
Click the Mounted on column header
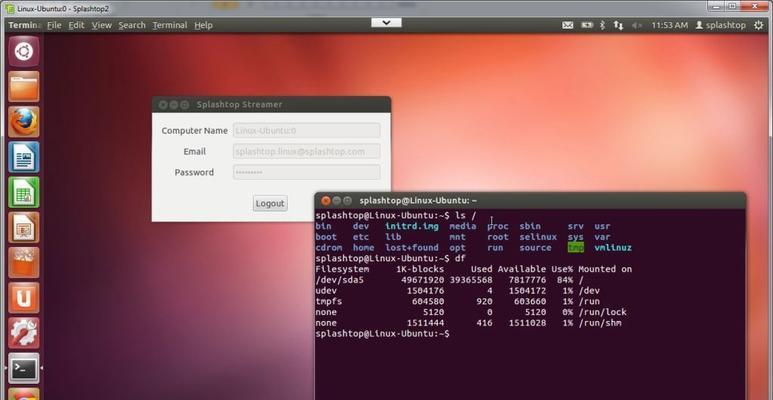tap(605, 269)
